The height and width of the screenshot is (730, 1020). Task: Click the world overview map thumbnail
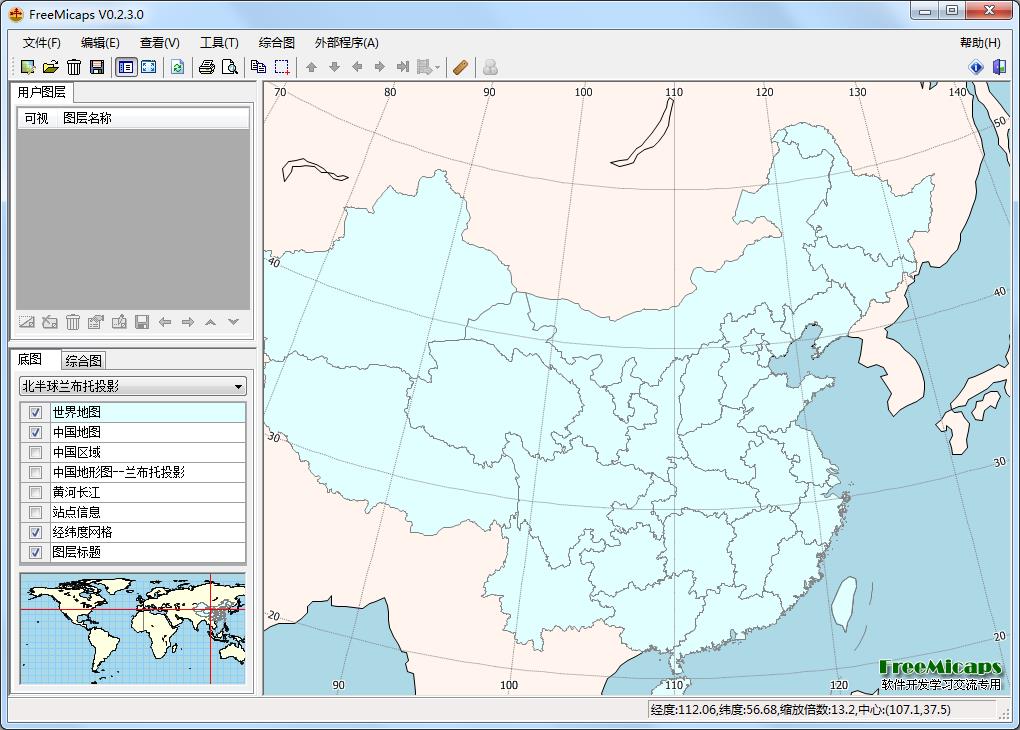click(x=133, y=629)
